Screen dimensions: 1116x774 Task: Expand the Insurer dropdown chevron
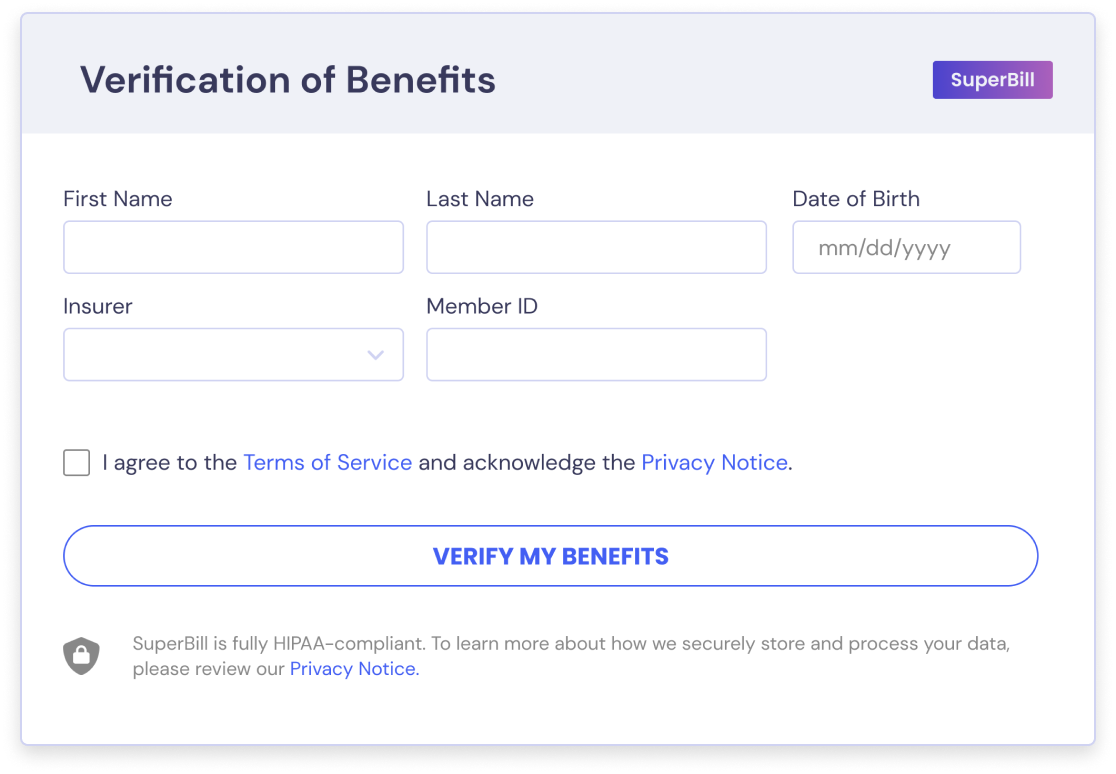376,355
